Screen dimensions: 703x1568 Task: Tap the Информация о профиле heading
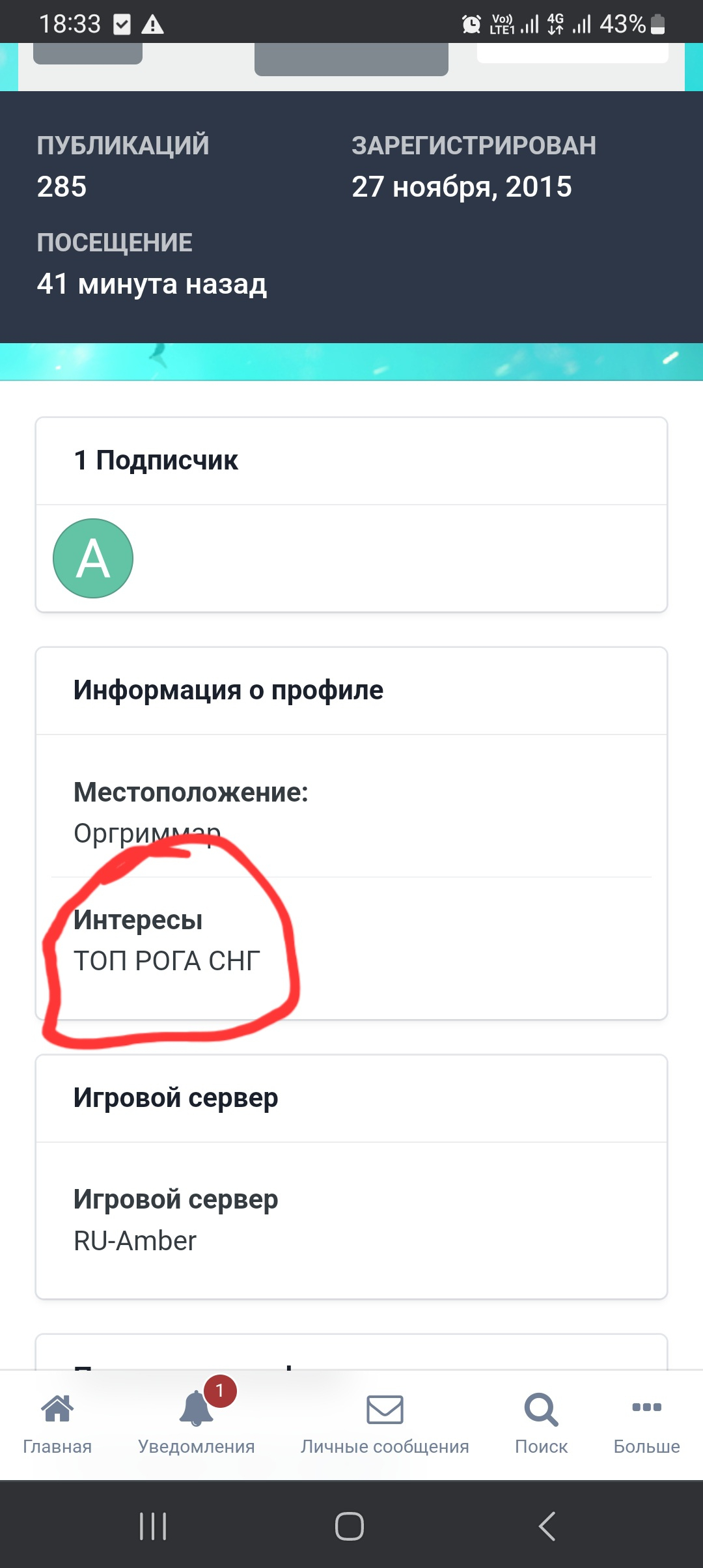228,690
